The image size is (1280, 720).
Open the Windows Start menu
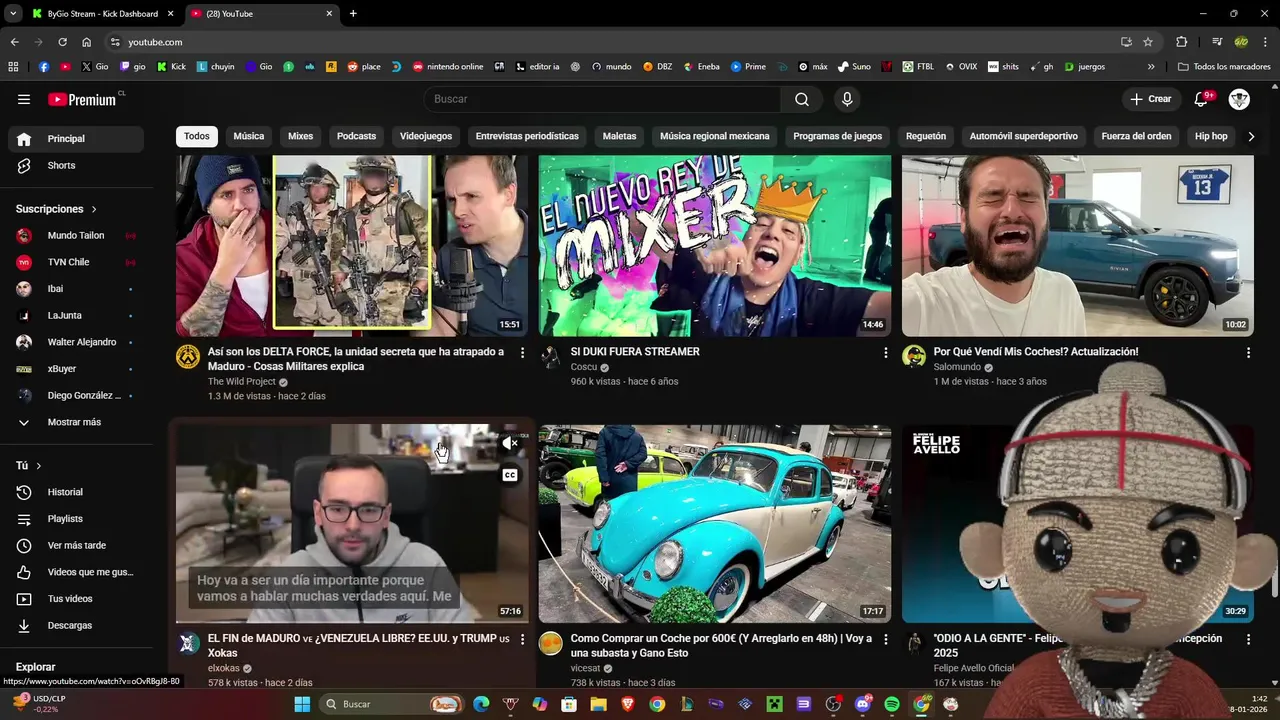[302, 704]
